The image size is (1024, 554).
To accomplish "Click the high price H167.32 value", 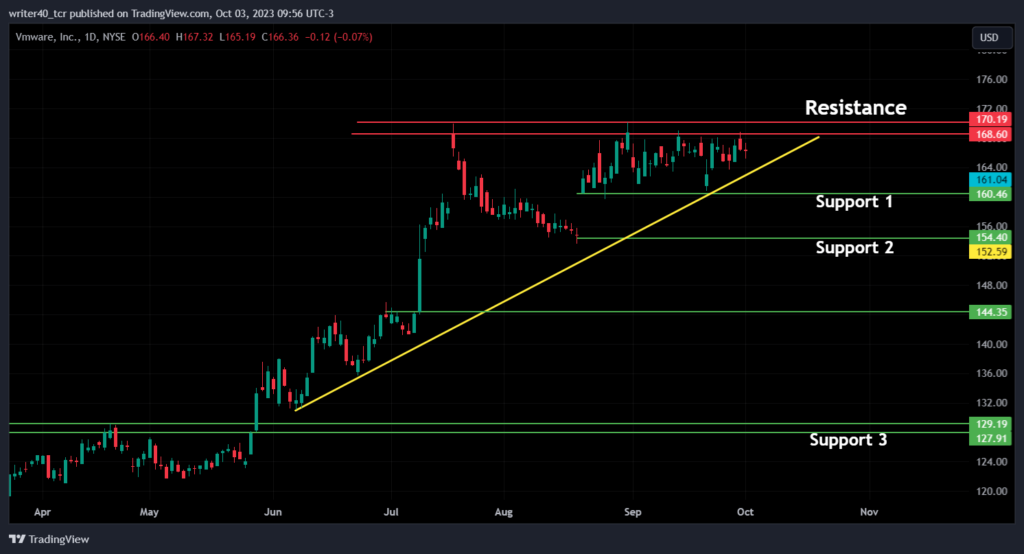I will coord(195,37).
